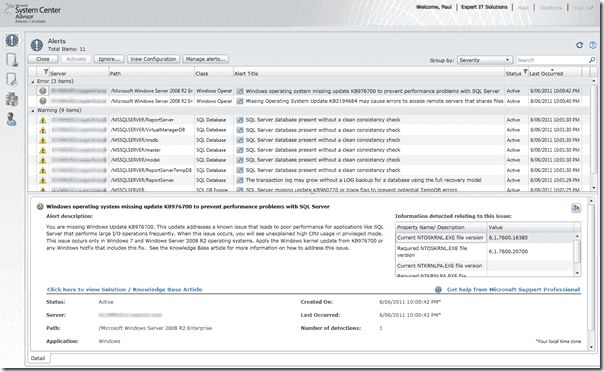Click the warning icon of the ReportServerTempDB row
604x372 pixels.
[x=43, y=170]
